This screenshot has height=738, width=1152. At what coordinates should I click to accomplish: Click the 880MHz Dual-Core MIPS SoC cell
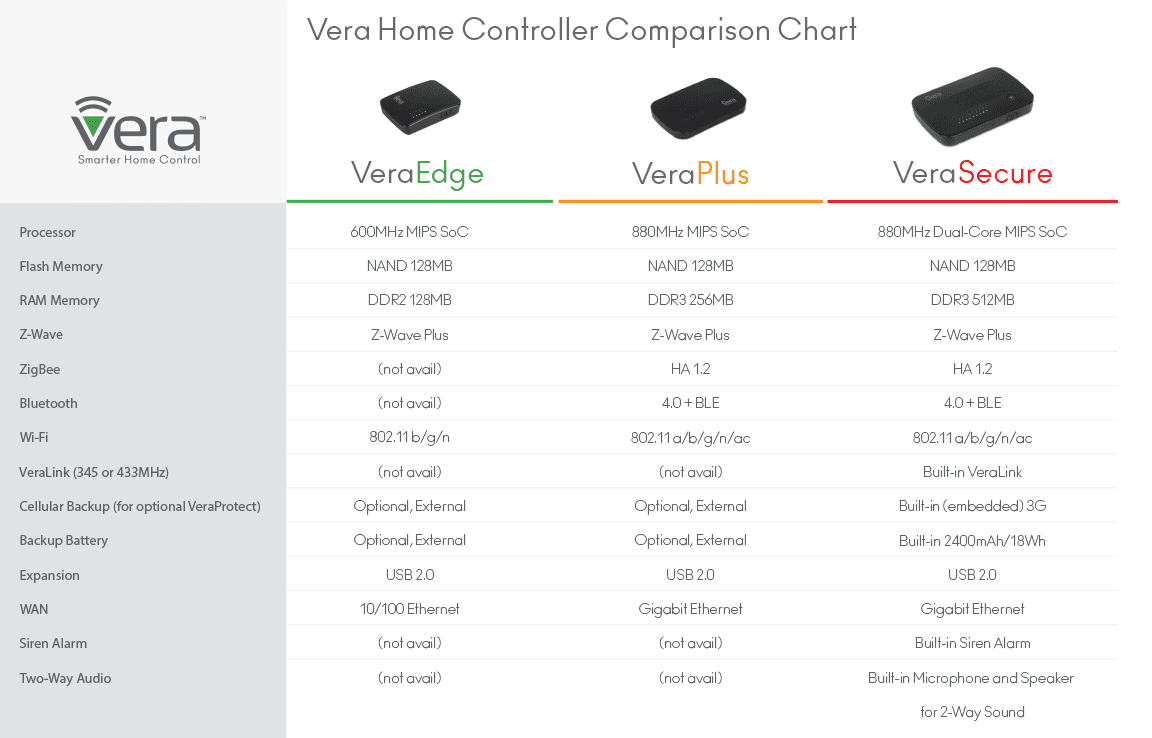(x=972, y=232)
